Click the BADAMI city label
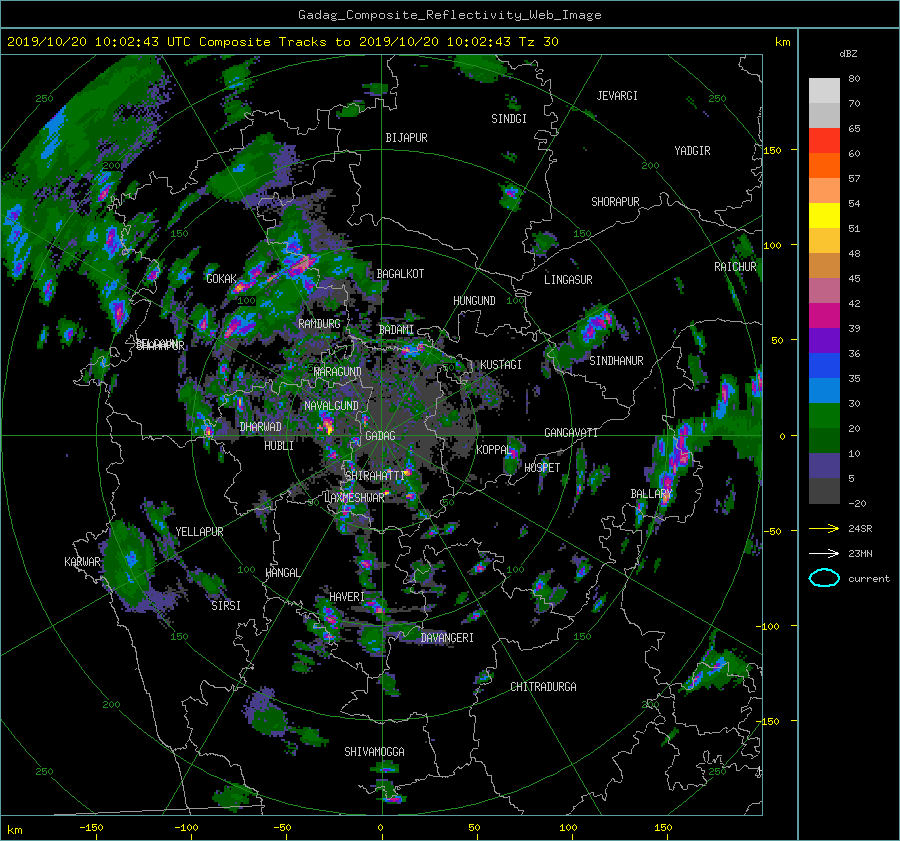Screen dimensions: 900x841 (x=396, y=330)
